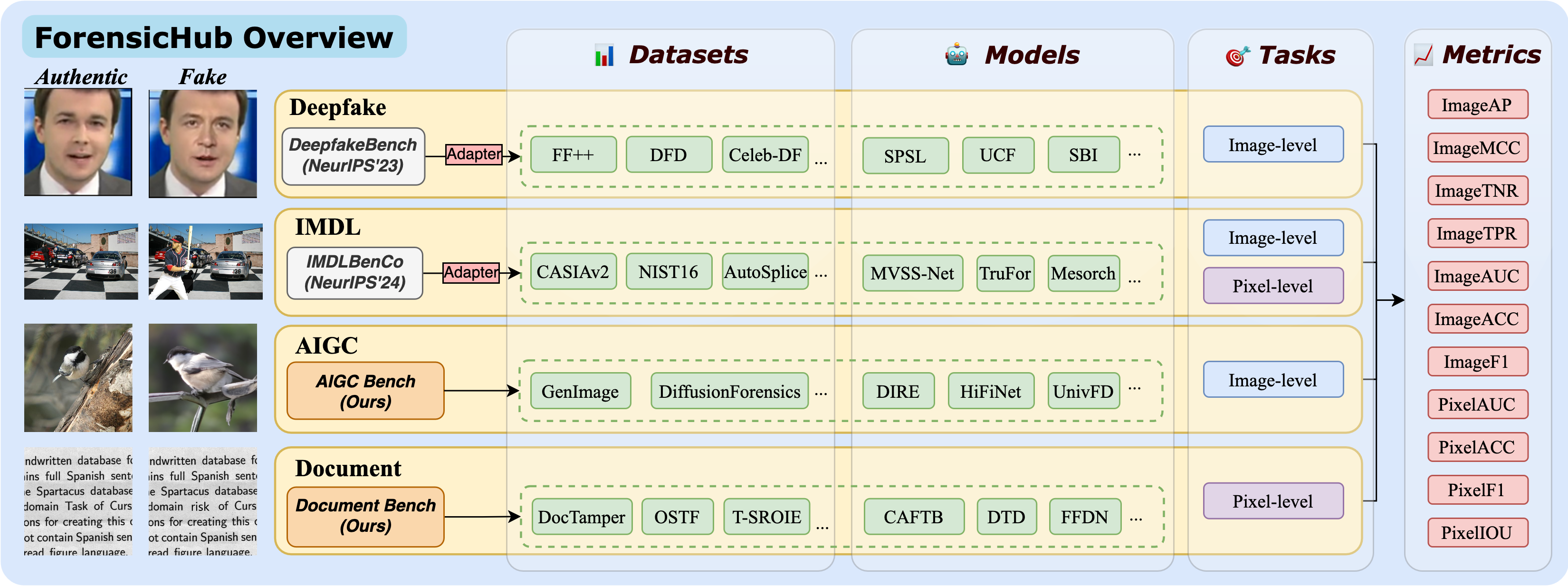The width and height of the screenshot is (1568, 586).
Task: Select the PixelIOU metric
Action: [1477, 533]
